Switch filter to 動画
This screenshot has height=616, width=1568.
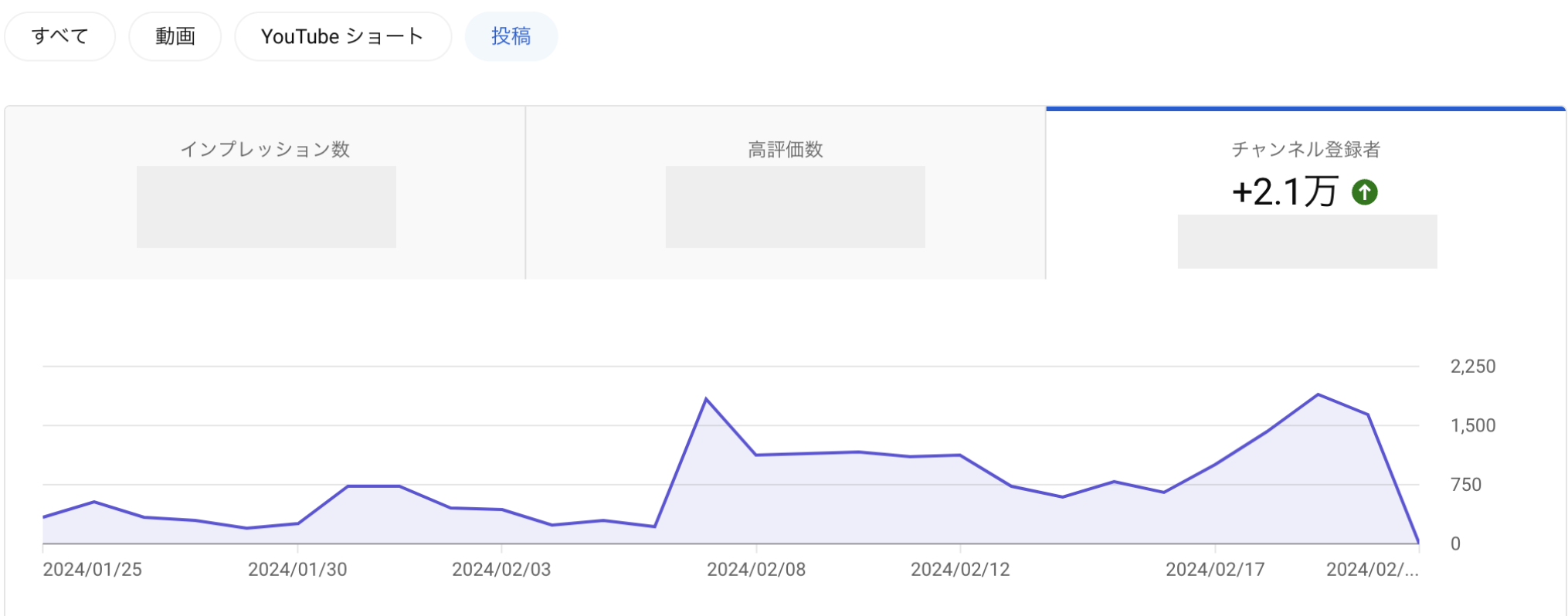pyautogui.click(x=175, y=36)
